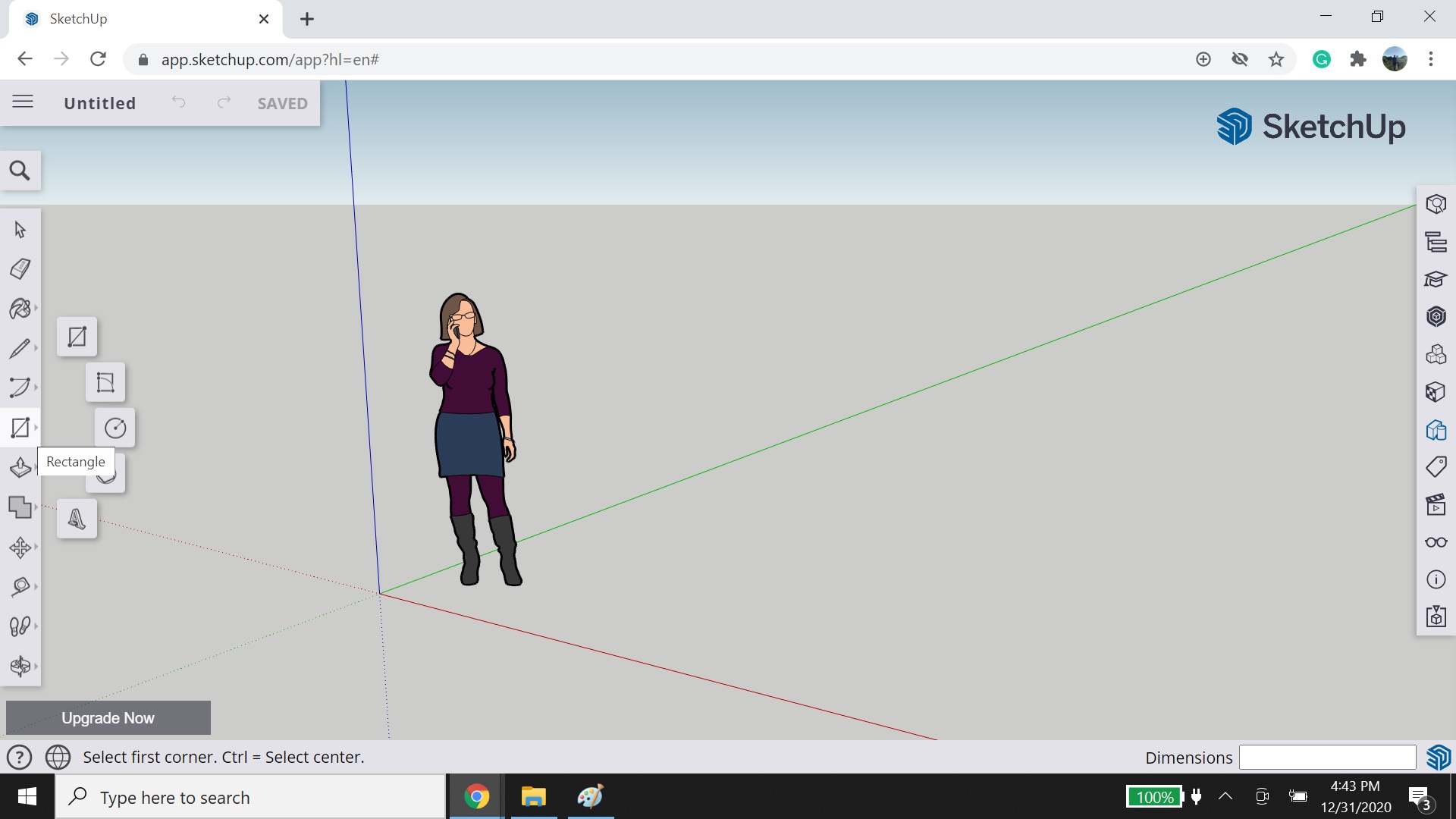Click the Untitled model name
Image resolution: width=1456 pixels, height=819 pixels.
[x=99, y=102]
